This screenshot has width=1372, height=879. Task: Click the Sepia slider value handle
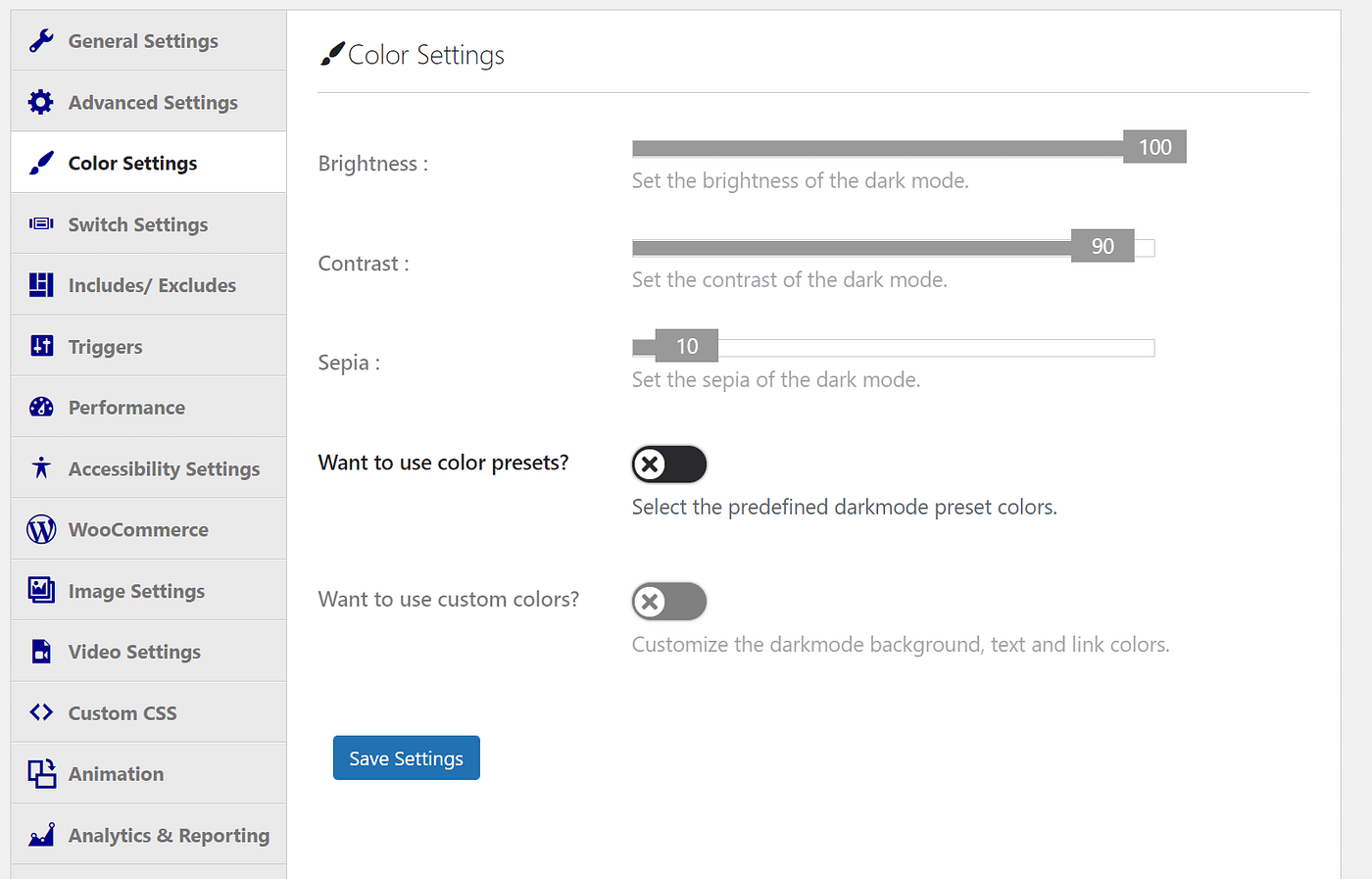coord(689,345)
